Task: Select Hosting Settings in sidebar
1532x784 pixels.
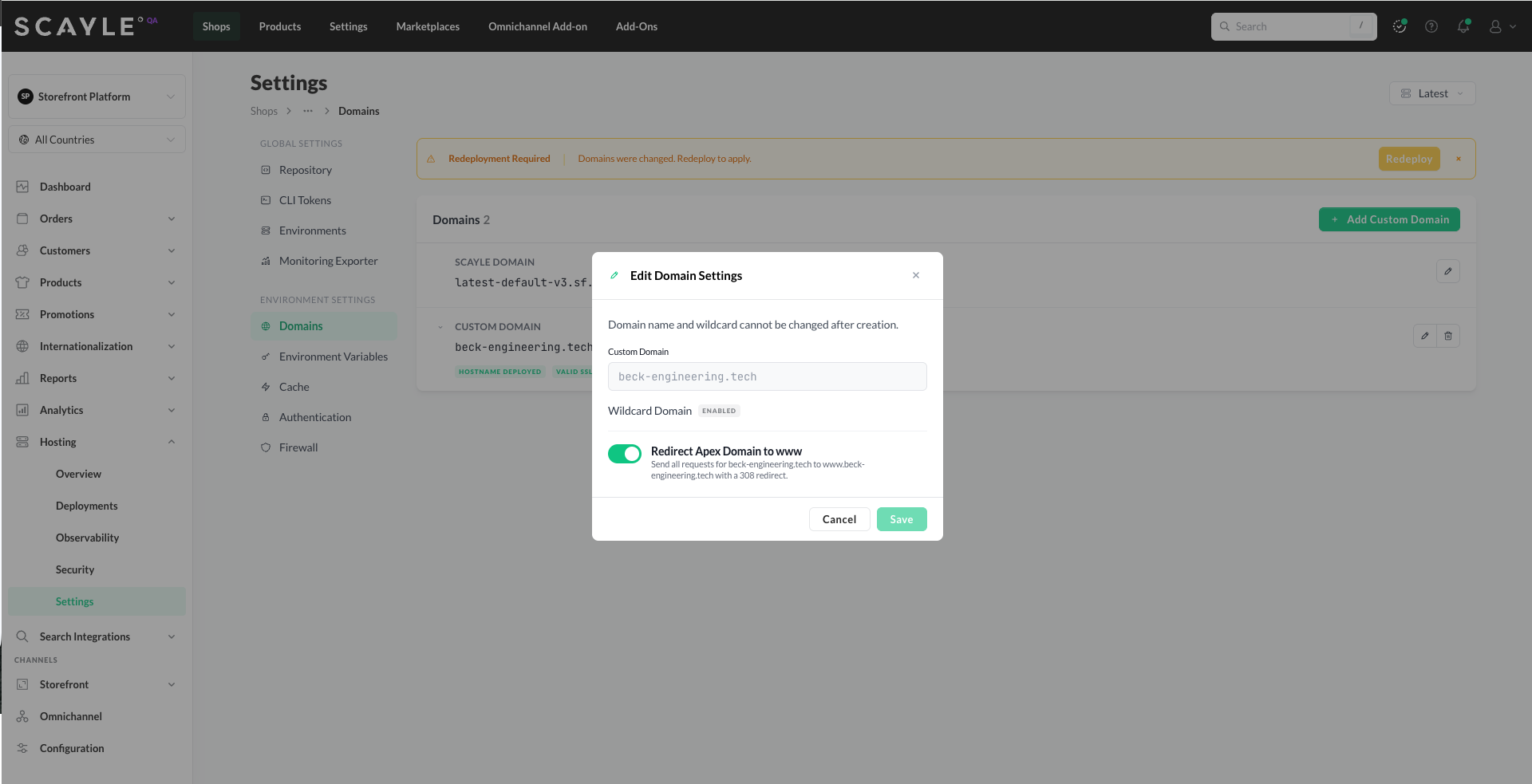Action: [x=97, y=601]
